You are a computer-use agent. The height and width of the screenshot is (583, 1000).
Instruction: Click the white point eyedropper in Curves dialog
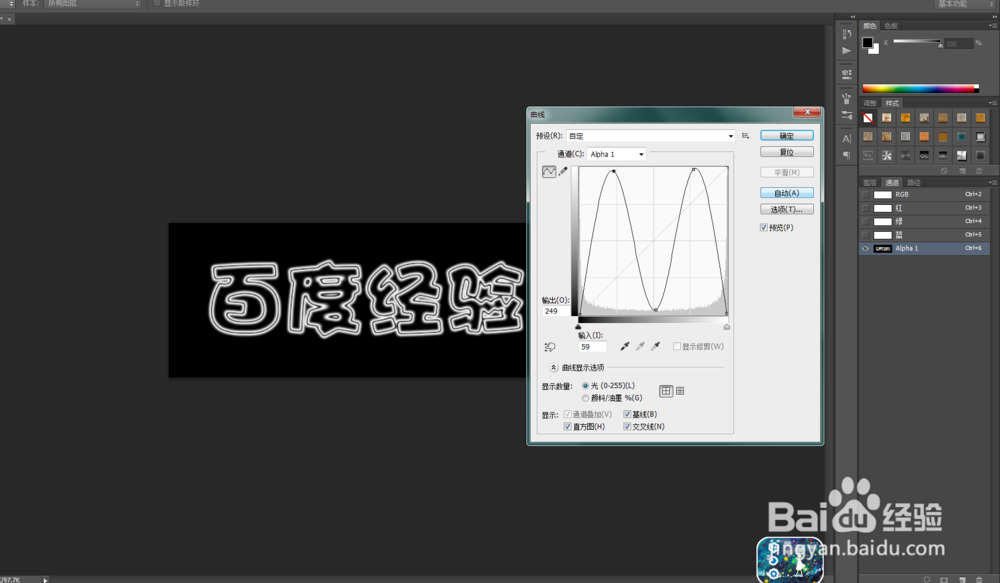click(657, 346)
